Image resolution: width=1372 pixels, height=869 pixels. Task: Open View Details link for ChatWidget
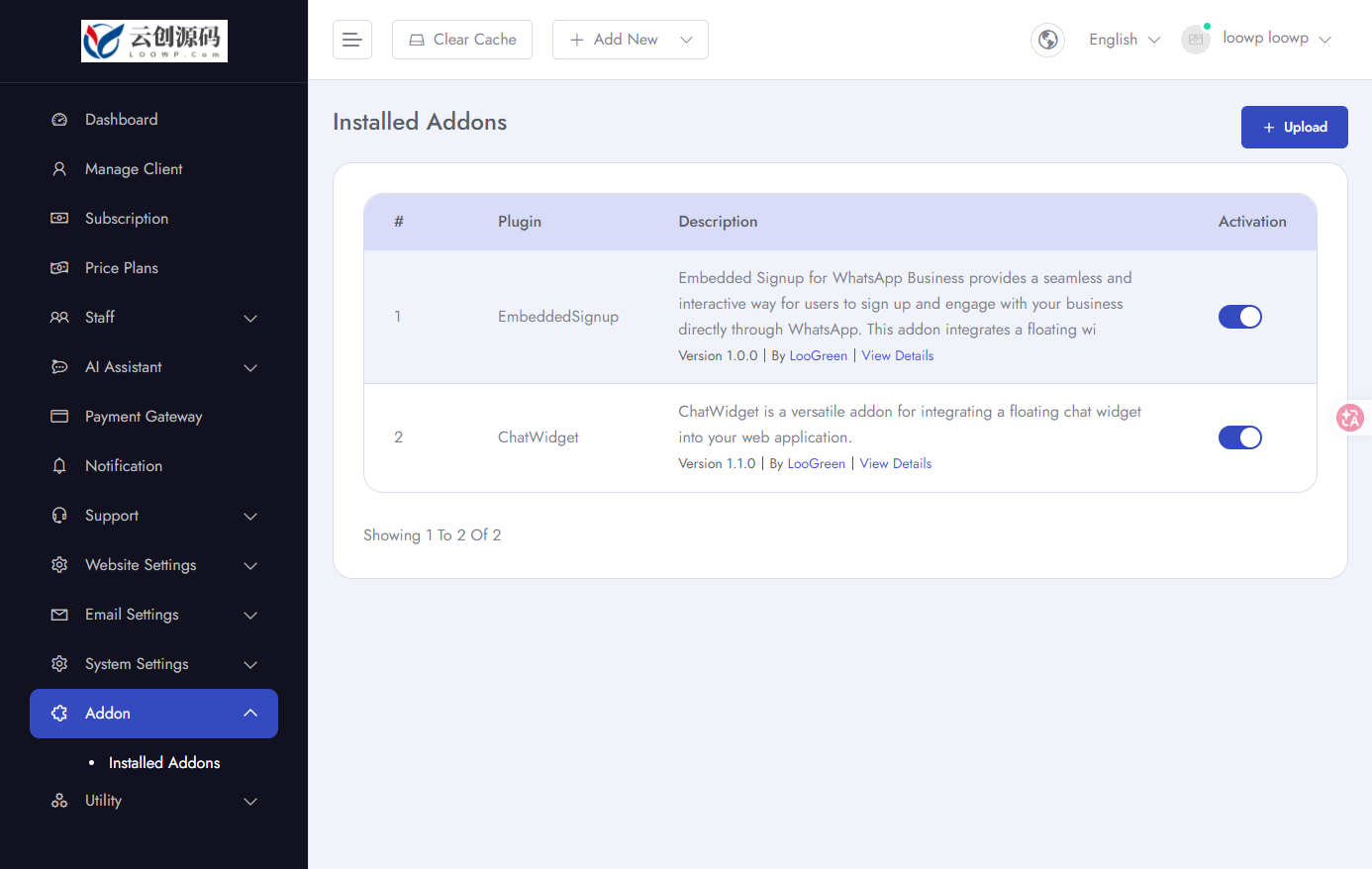pyautogui.click(x=896, y=463)
